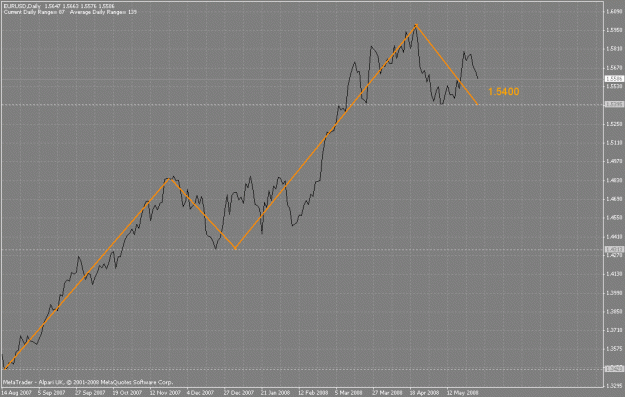Click the Current Daily Range indicator text
The width and height of the screenshot is (625, 397).
coord(34,12)
